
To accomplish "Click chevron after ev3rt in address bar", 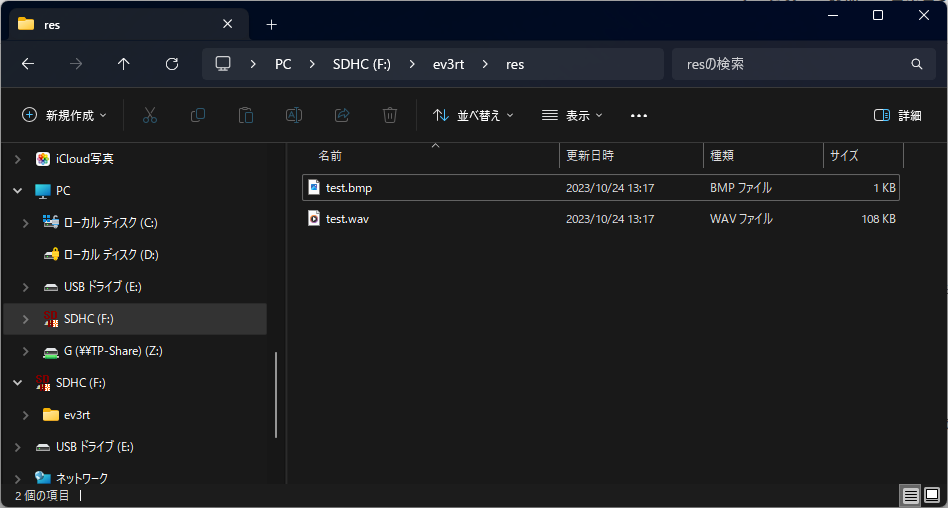I will pos(485,64).
